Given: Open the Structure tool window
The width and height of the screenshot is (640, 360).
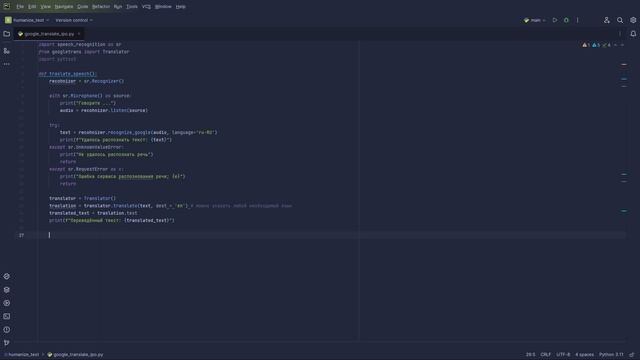Looking at the screenshot, I should [7, 51].
